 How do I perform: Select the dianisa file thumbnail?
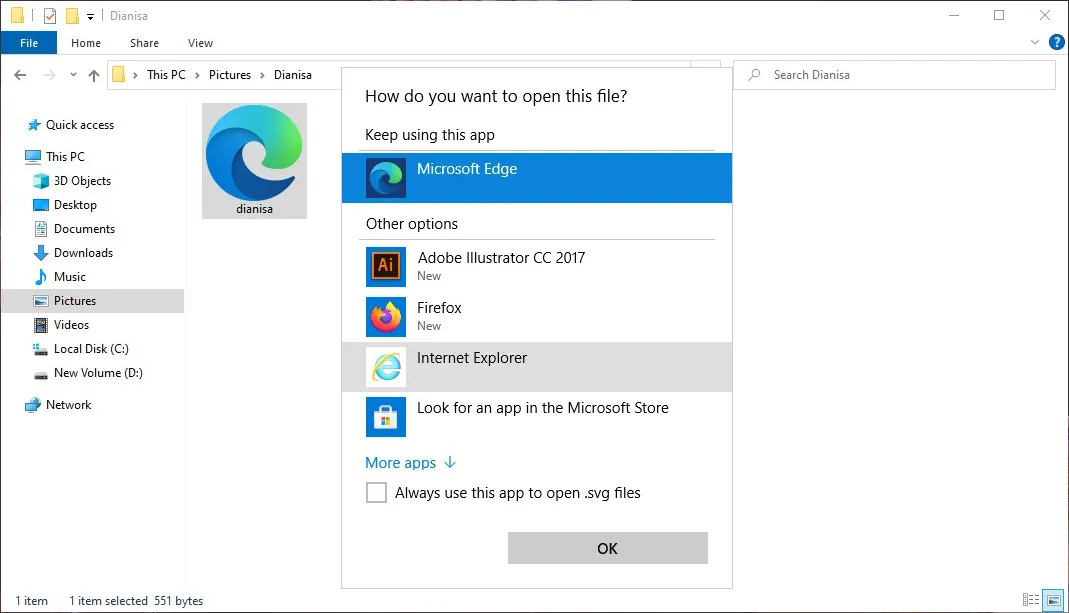pos(254,160)
